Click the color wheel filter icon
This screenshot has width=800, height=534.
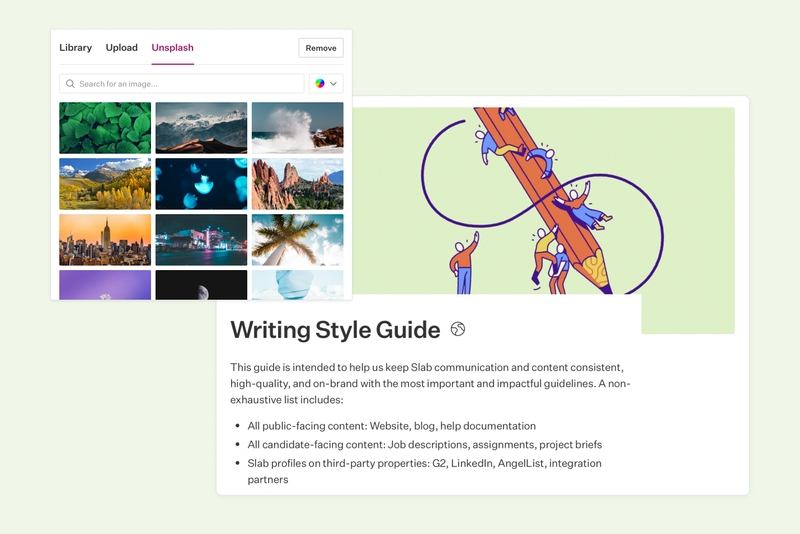click(320, 84)
